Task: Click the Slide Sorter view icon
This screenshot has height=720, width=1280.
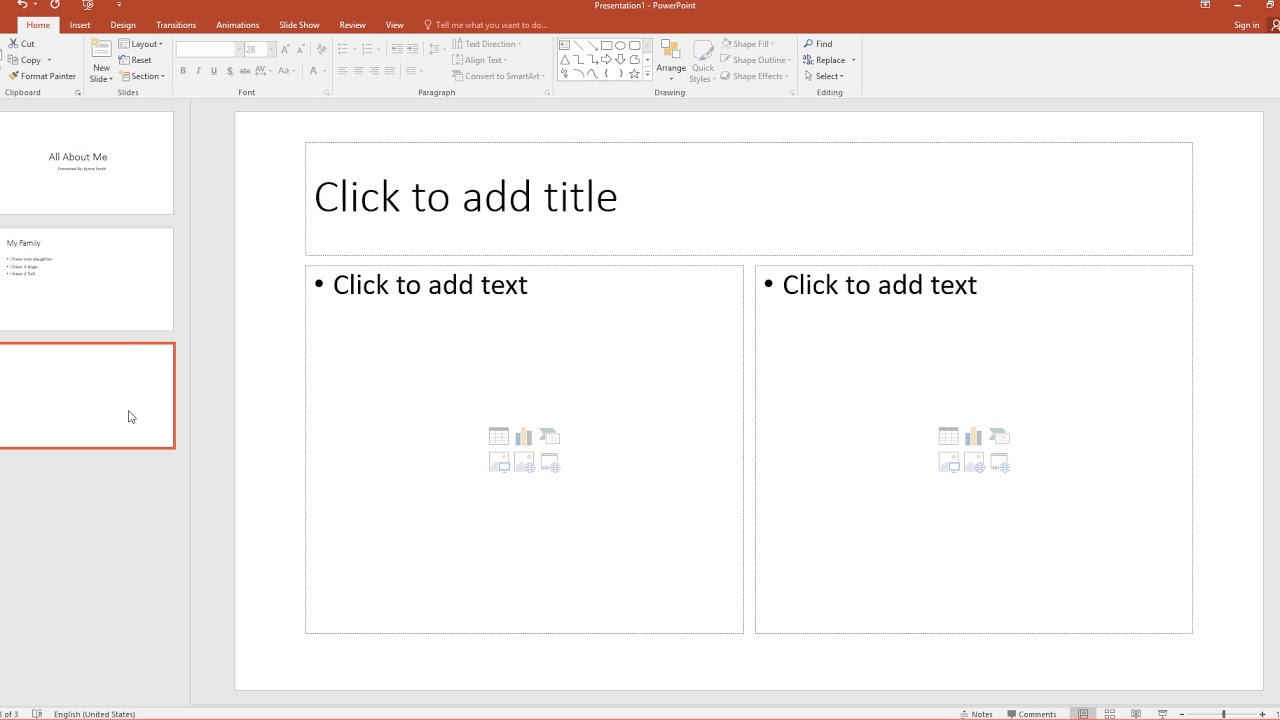Action: click(x=1109, y=714)
